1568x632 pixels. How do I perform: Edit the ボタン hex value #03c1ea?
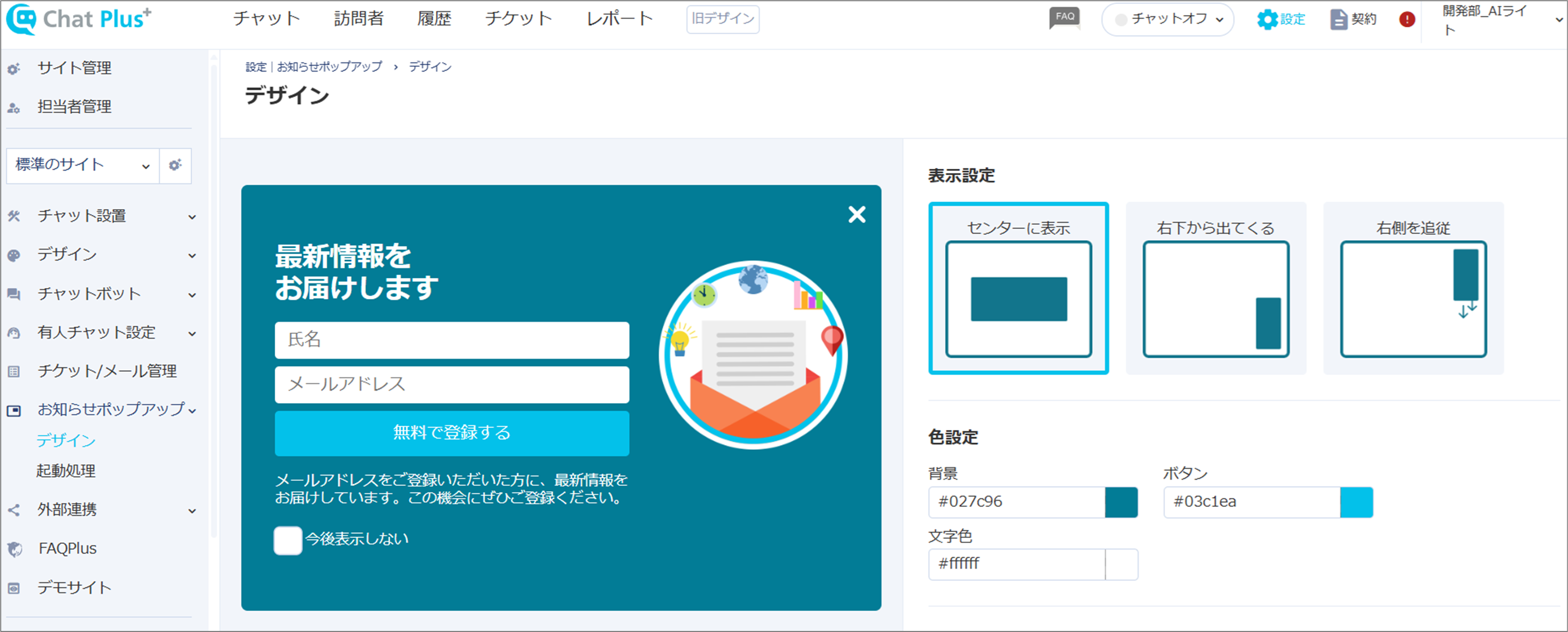tap(1252, 502)
